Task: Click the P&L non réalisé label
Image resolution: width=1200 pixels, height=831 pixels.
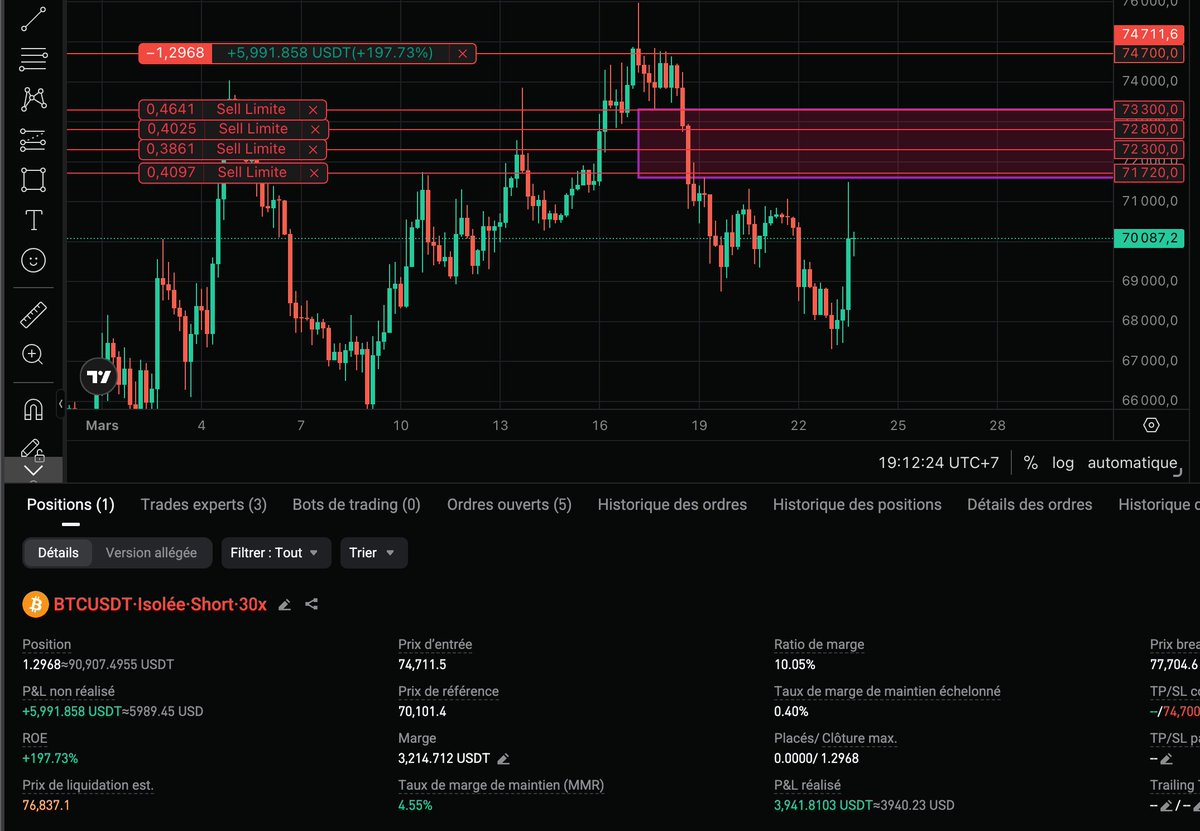Action: [69, 692]
